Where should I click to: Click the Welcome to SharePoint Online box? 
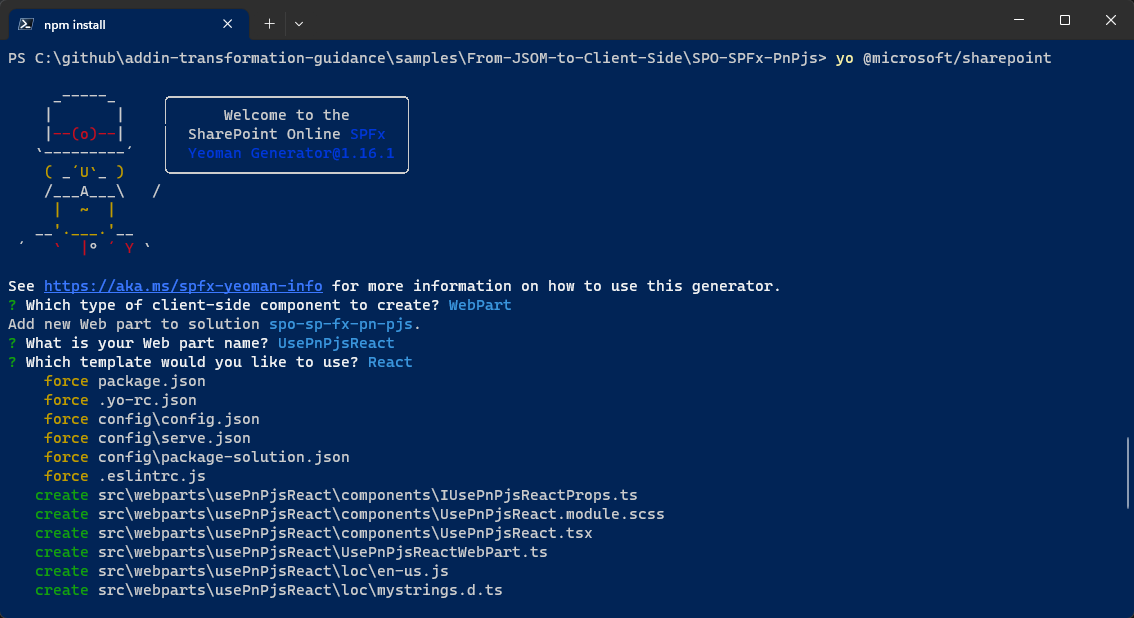(x=287, y=134)
